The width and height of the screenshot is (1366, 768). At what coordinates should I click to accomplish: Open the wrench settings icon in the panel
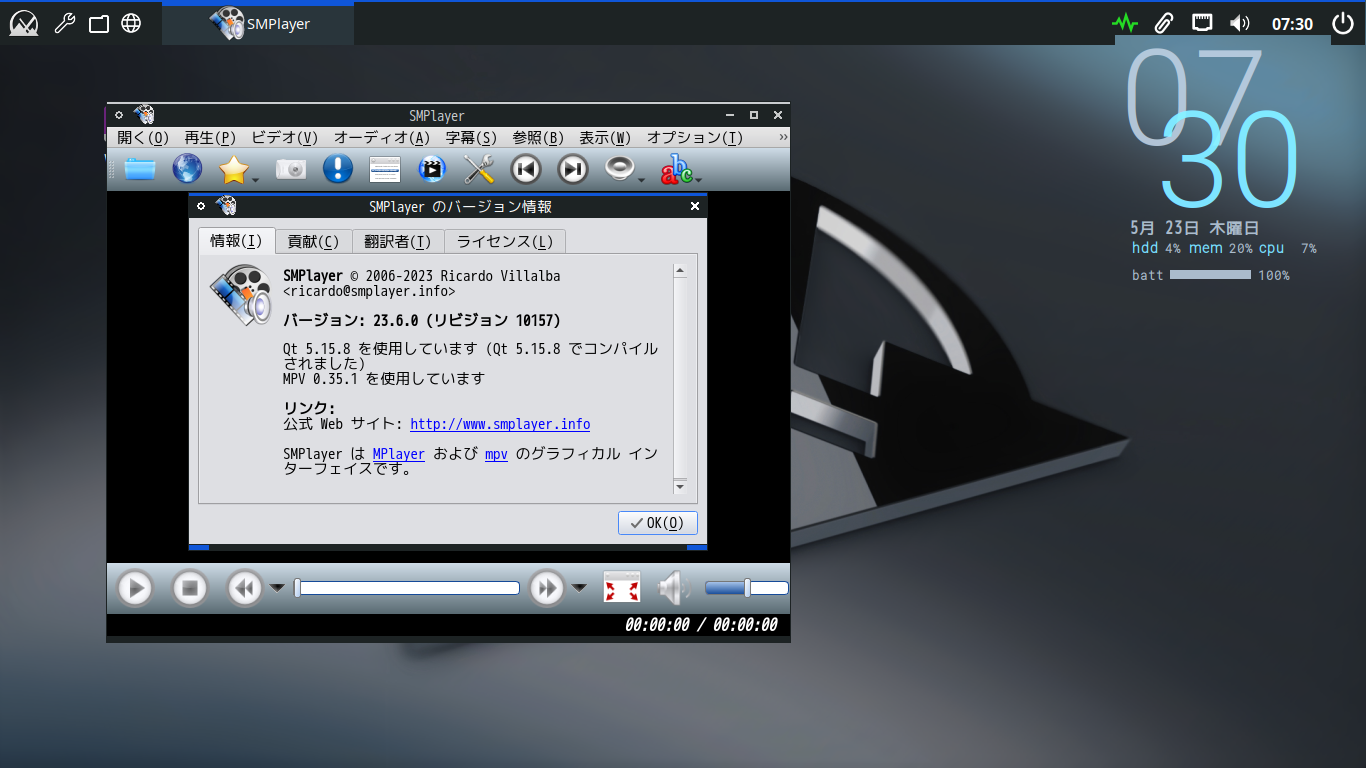pos(64,23)
